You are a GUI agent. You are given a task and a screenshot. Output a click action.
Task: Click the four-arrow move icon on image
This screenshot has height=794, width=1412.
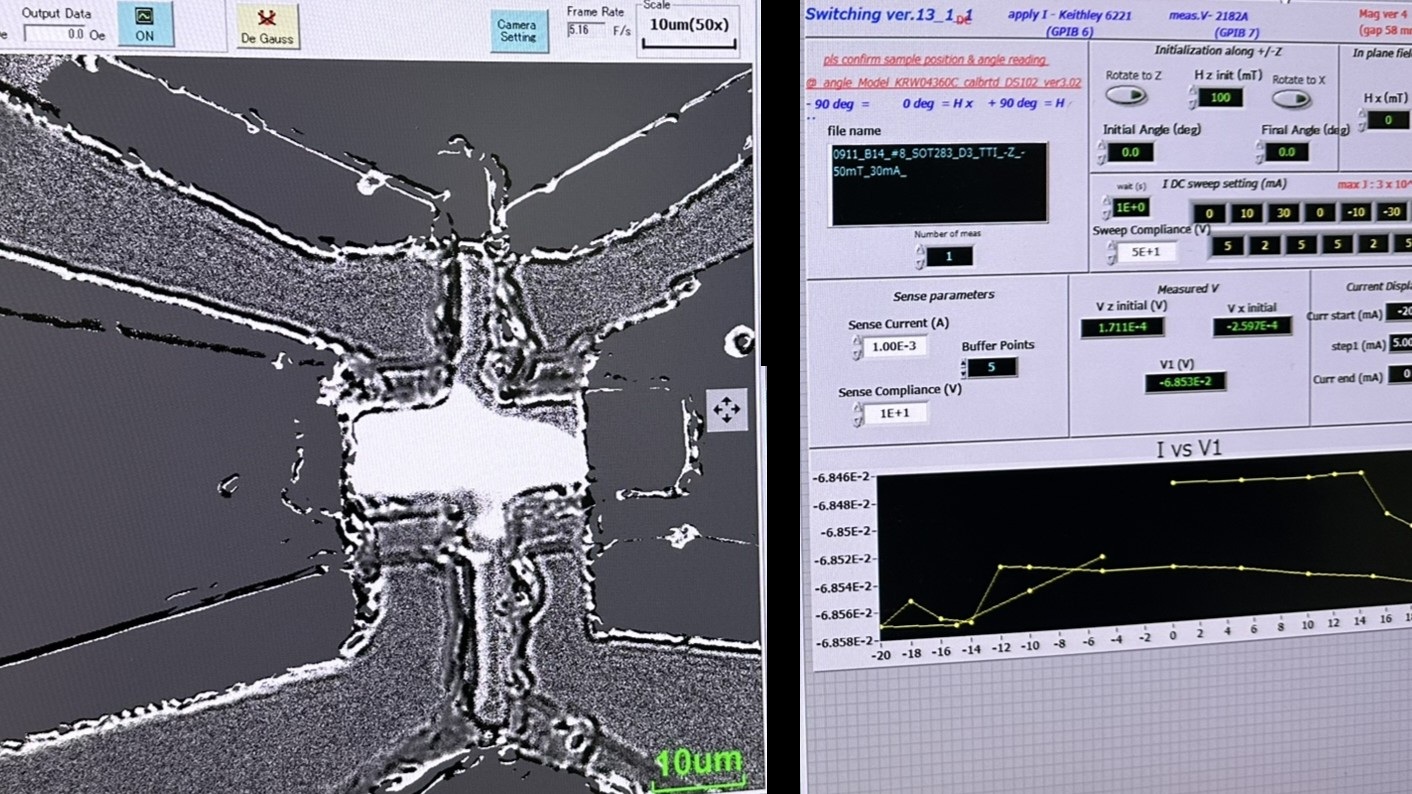pos(726,409)
